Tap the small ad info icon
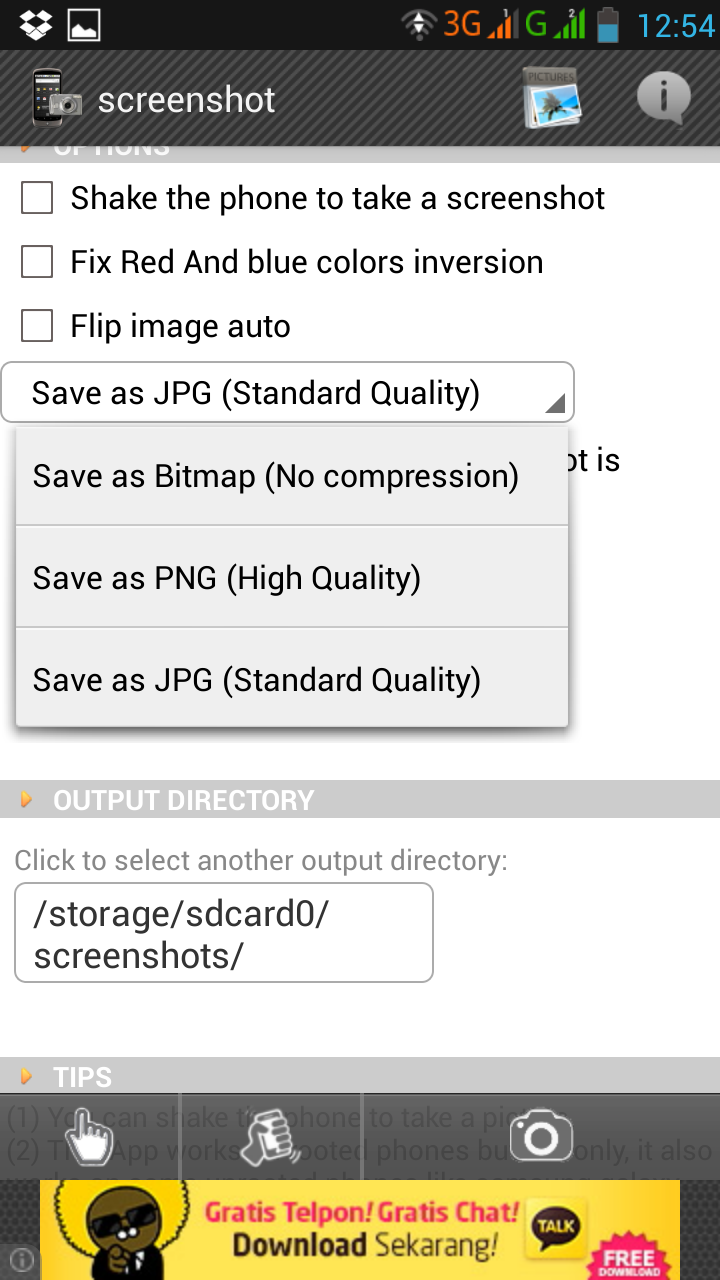Viewport: 720px width, 1280px height. (21, 1259)
